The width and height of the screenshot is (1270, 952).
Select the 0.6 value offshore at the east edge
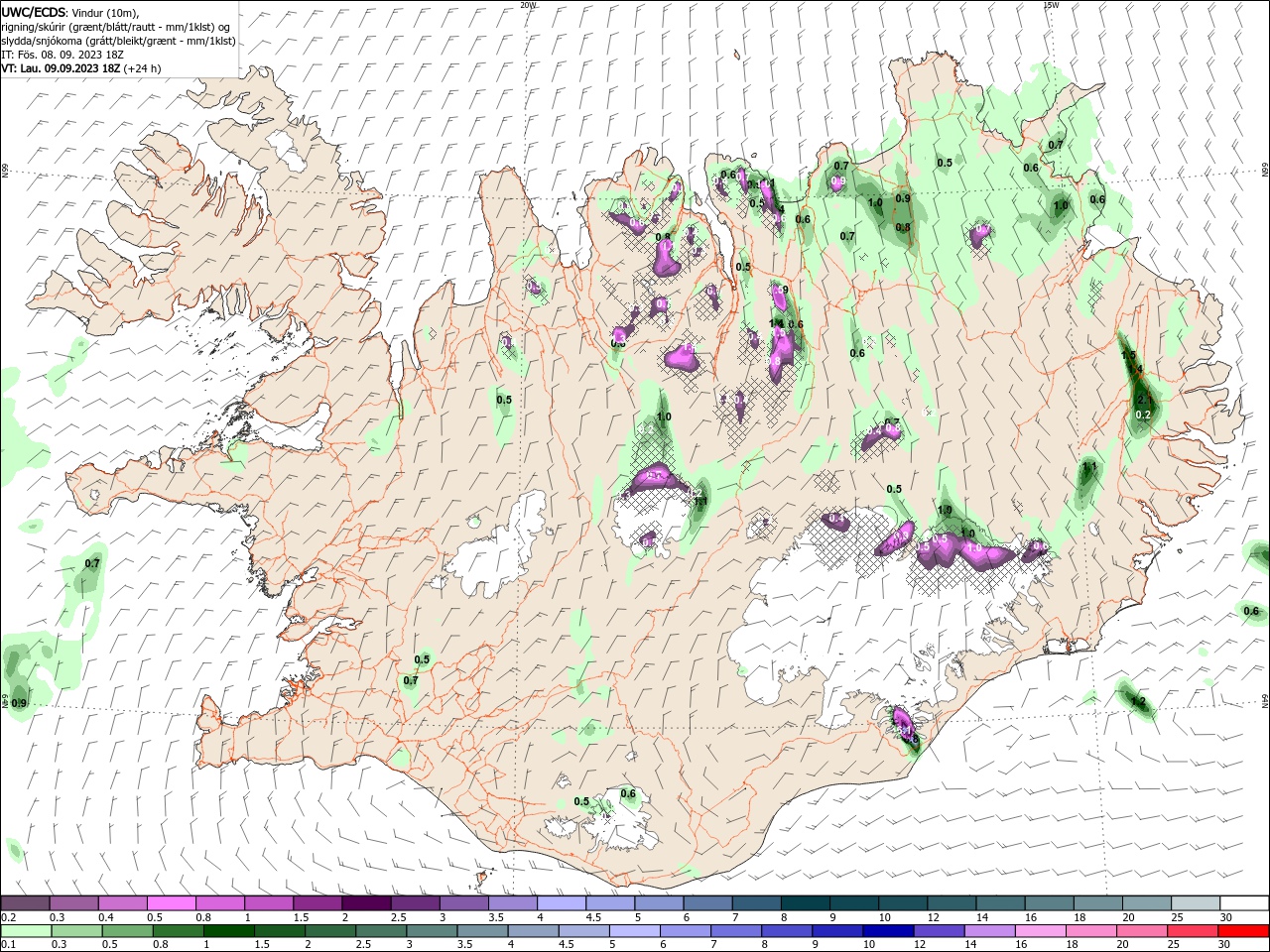coord(1251,611)
